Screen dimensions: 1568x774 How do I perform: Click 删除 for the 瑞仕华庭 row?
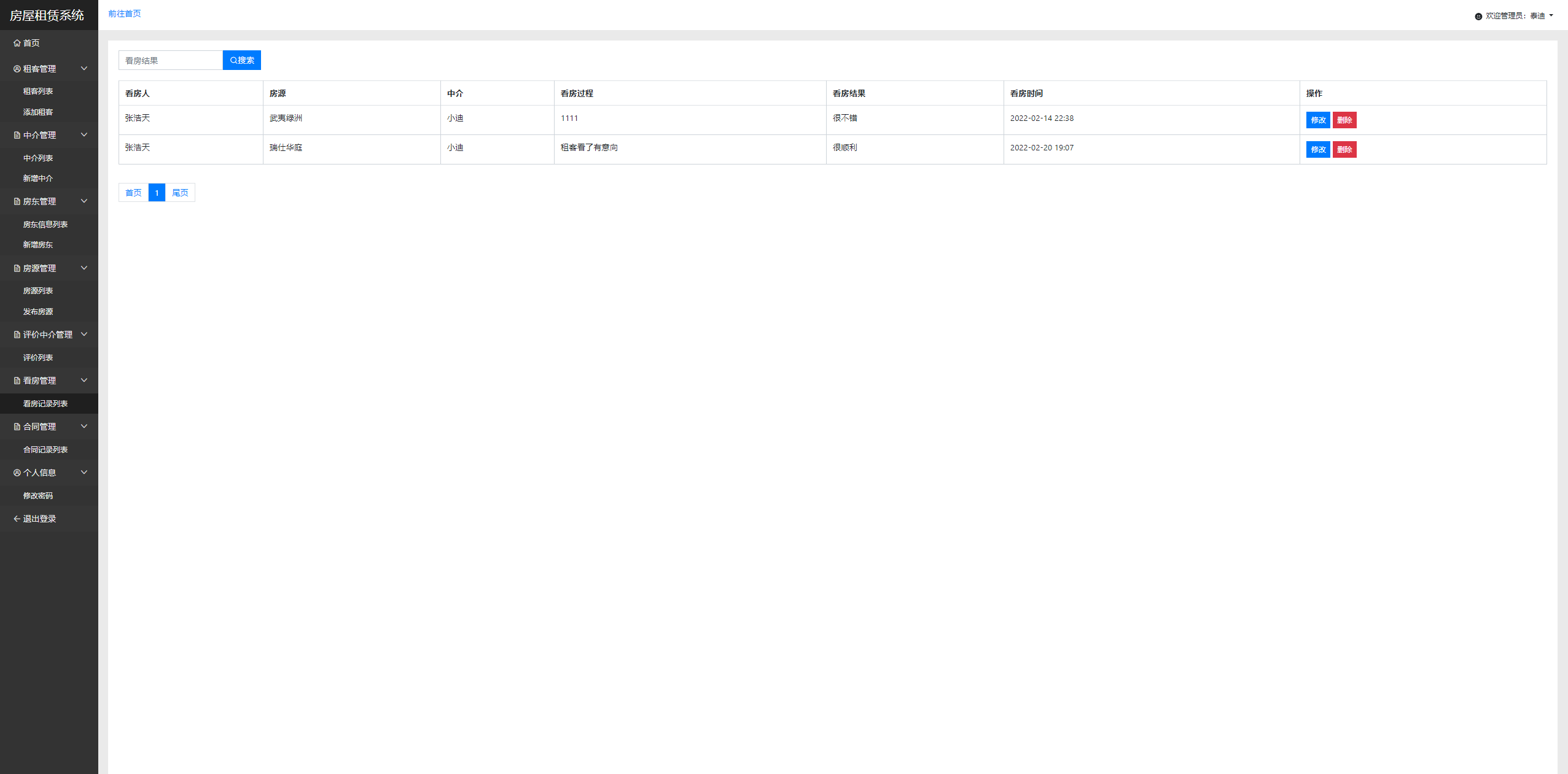pos(1344,150)
